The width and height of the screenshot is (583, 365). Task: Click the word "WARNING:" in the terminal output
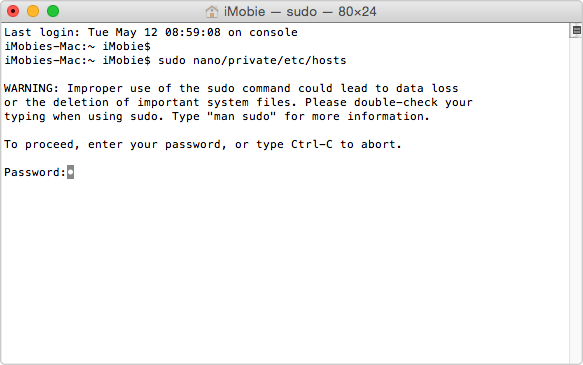[x=31, y=88]
